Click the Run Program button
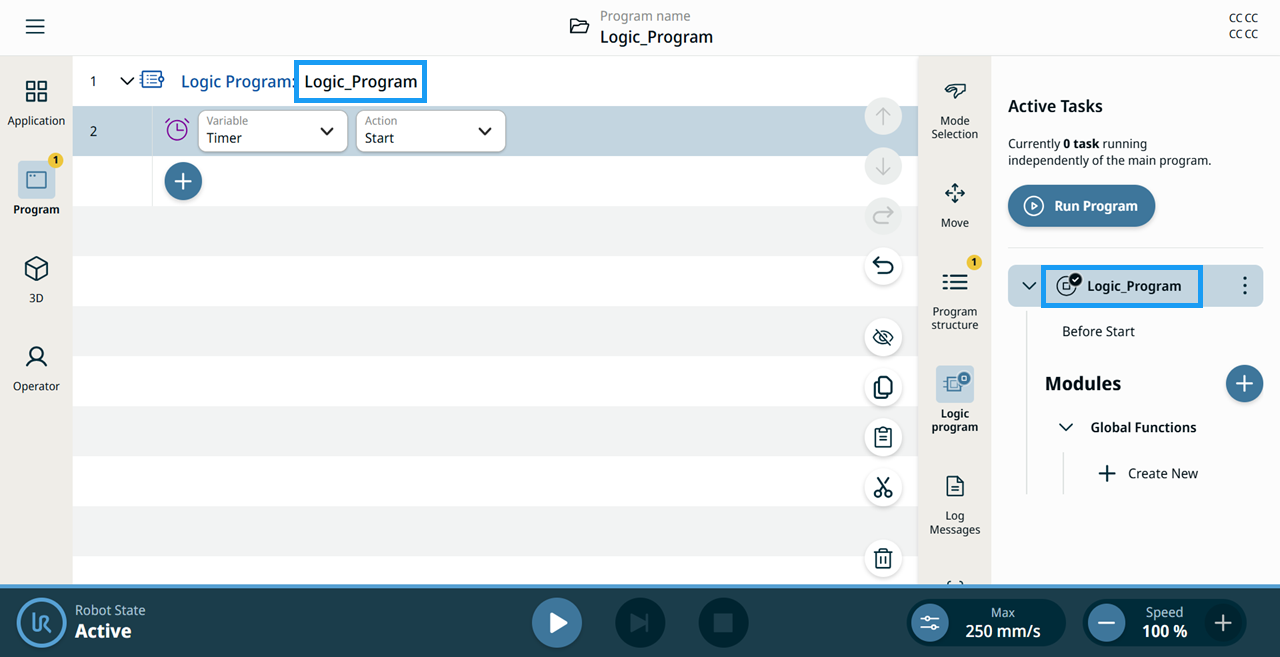Screen dimensions: 1280x657 click(x=1081, y=206)
